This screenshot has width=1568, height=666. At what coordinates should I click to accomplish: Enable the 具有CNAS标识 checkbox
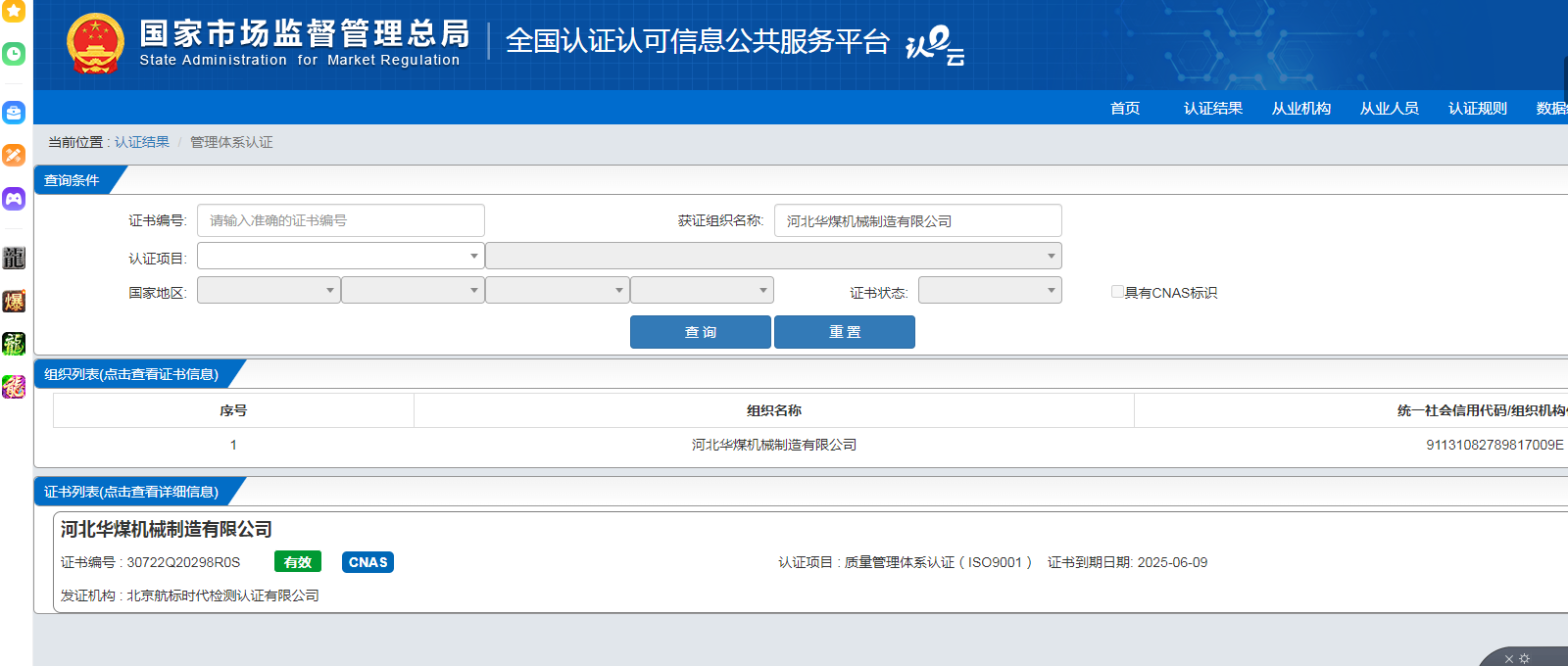(1117, 292)
